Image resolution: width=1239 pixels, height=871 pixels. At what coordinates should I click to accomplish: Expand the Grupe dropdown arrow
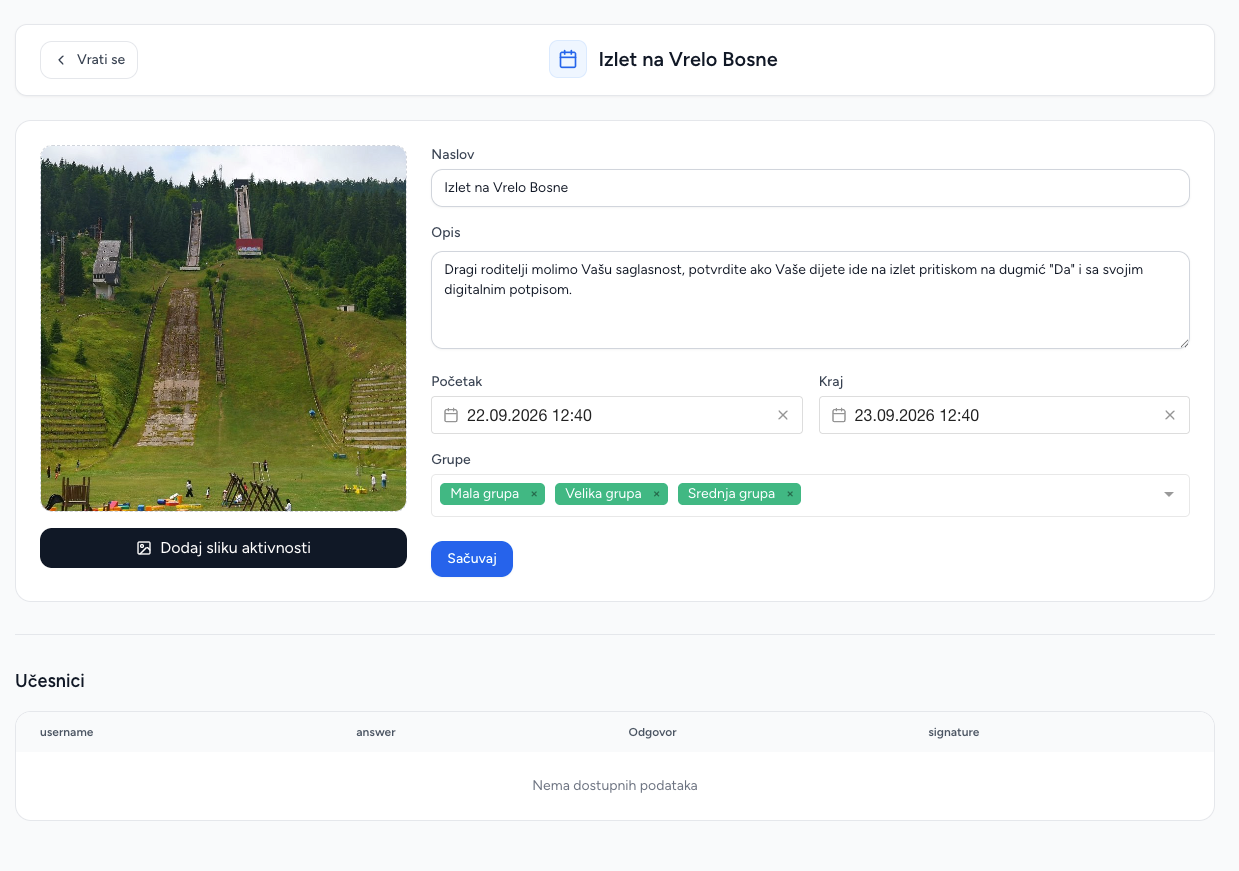[x=1169, y=494]
